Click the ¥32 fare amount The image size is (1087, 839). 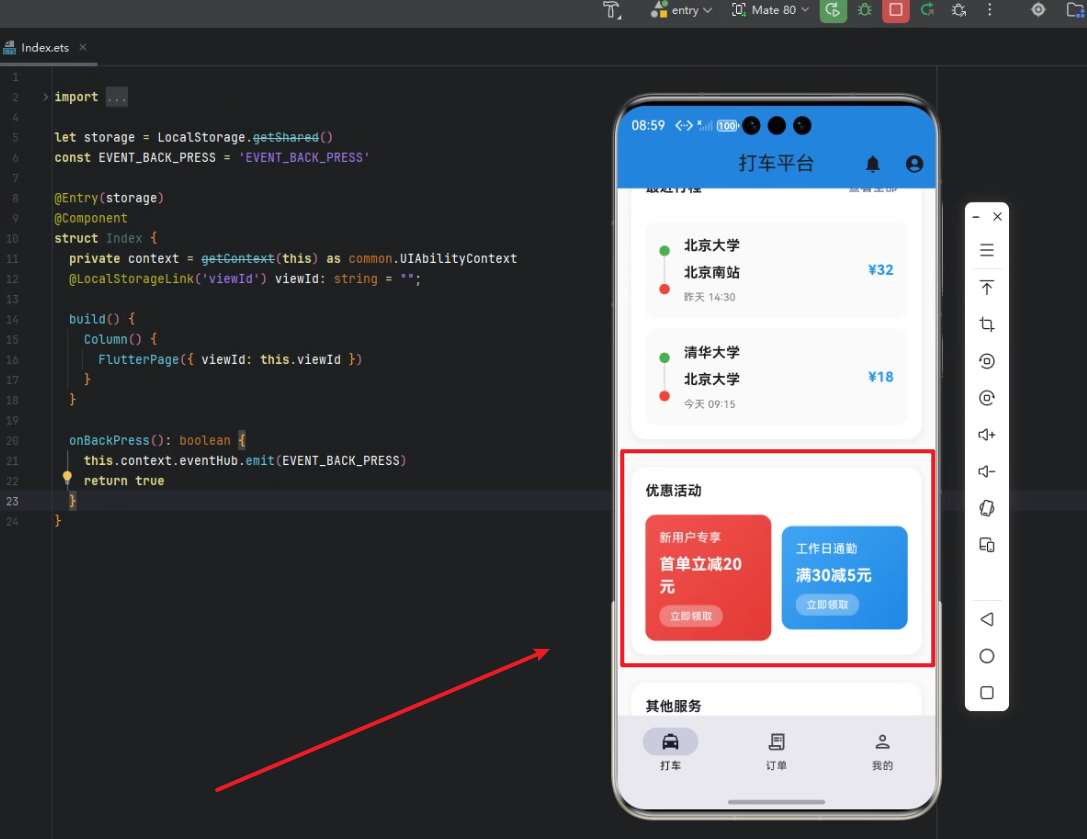pyautogui.click(x=880, y=270)
